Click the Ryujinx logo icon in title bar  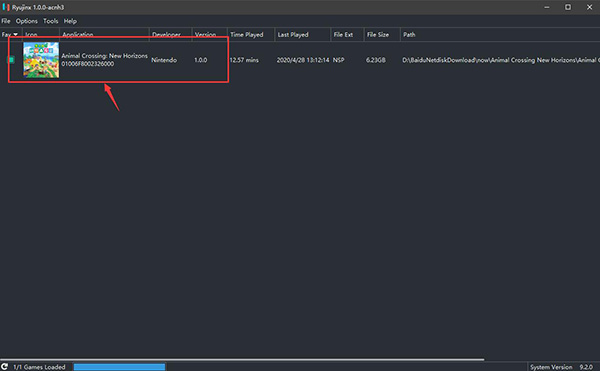6,7
